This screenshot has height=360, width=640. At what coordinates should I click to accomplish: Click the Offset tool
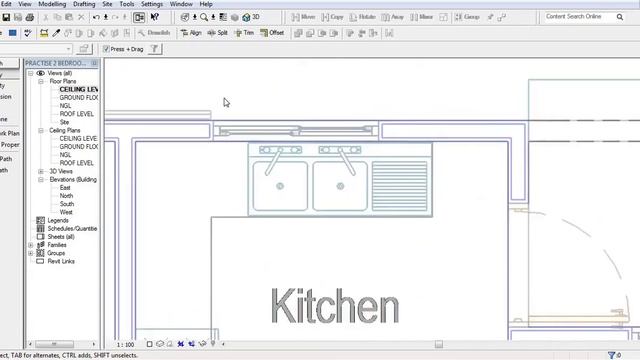tap(272, 33)
